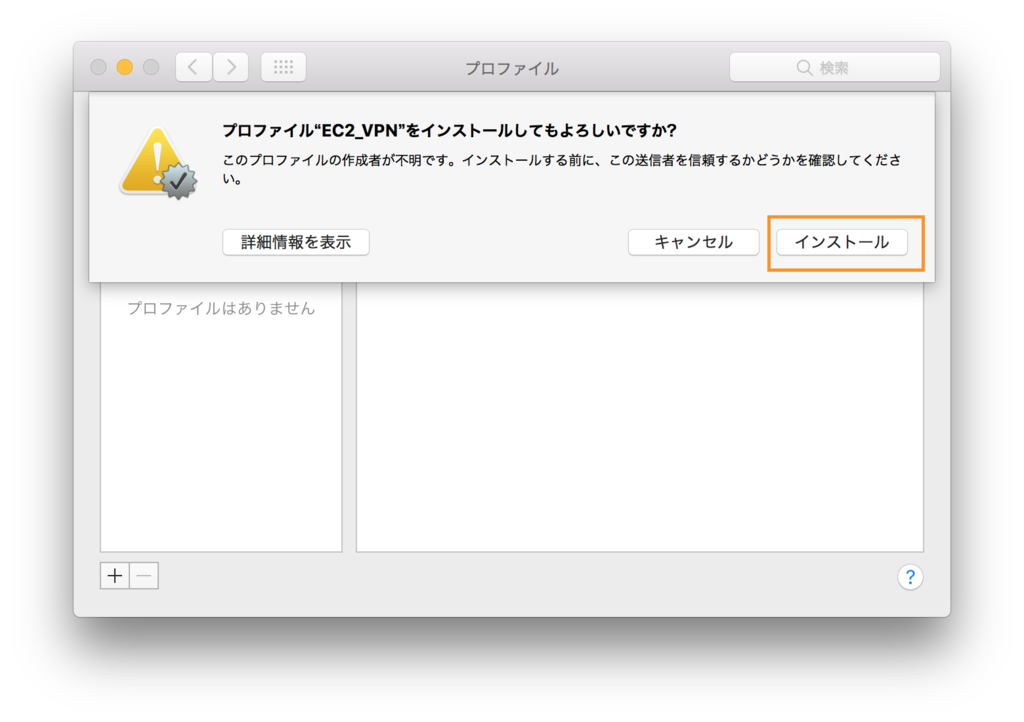Go forward with the right chevron

coord(231,67)
